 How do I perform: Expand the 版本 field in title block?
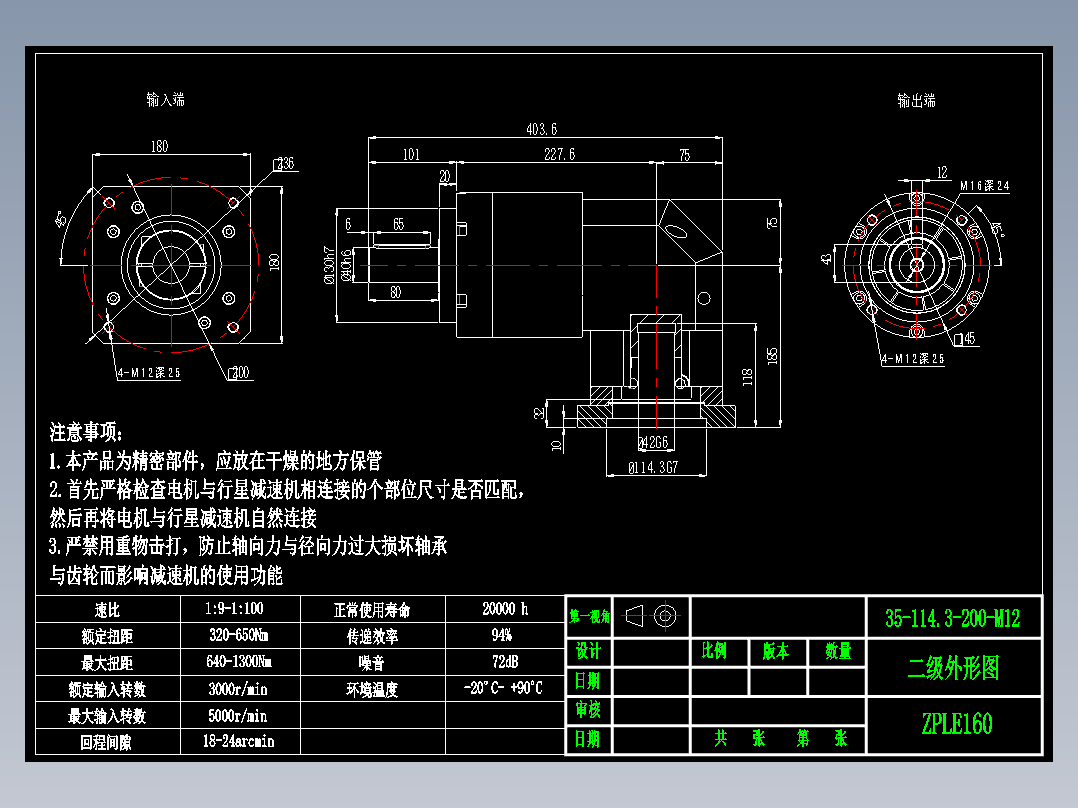point(775,650)
